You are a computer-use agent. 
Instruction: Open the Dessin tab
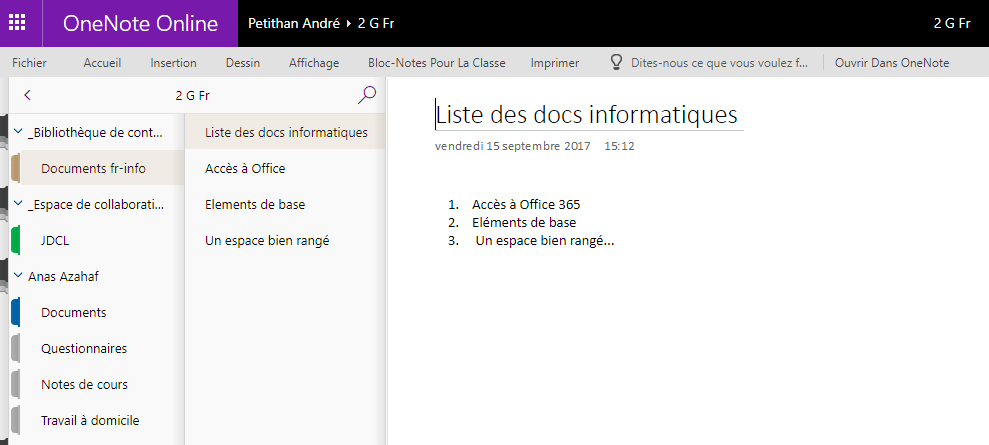243,63
